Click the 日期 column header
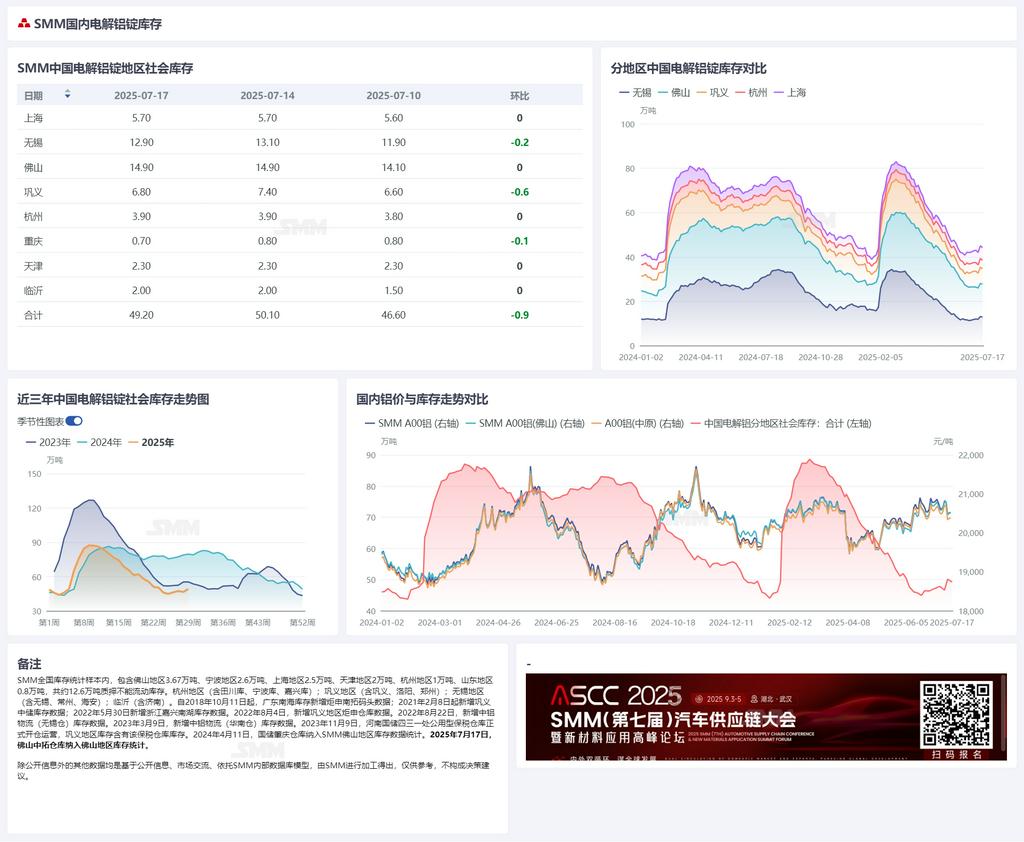 (x=33, y=95)
